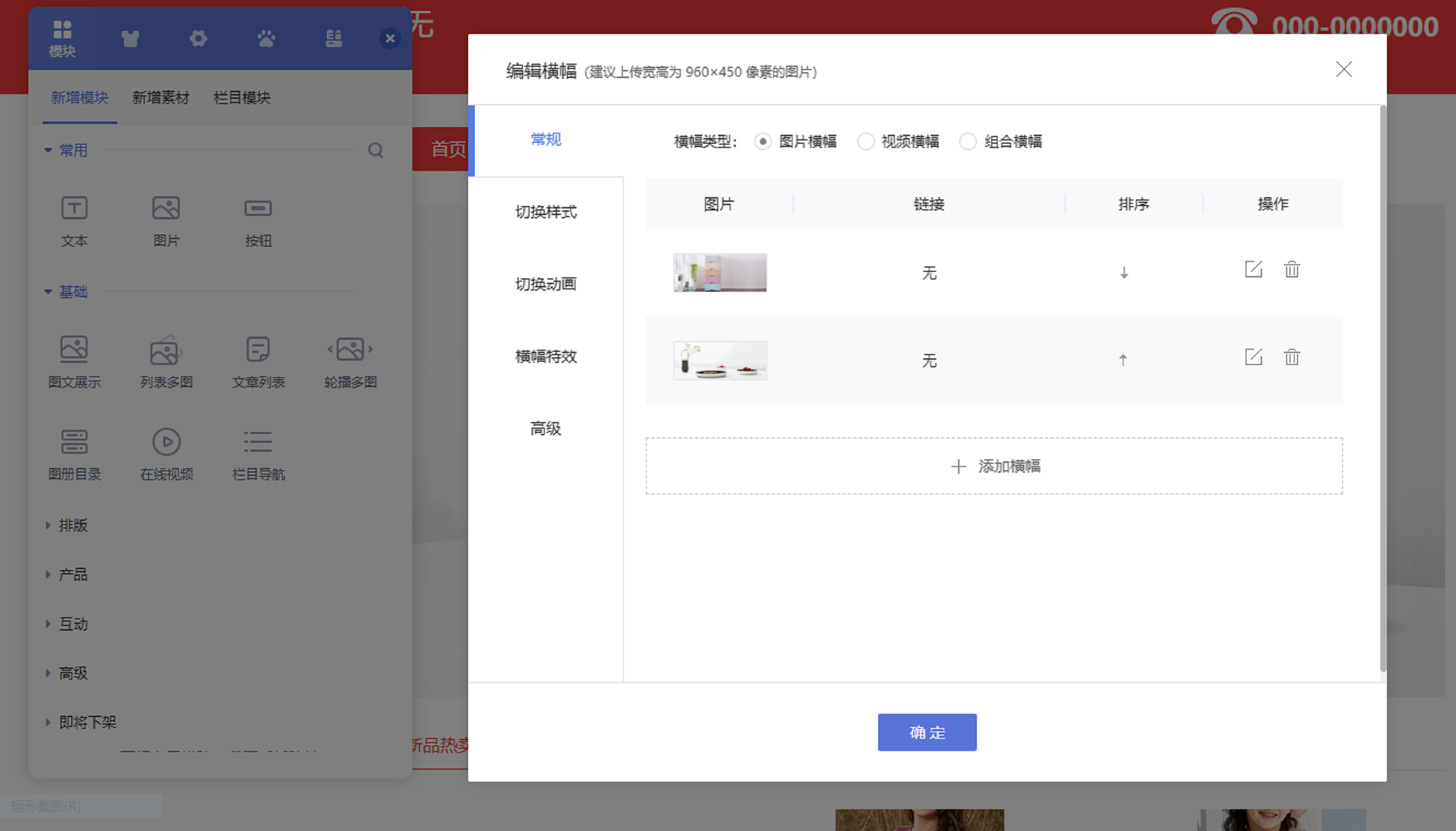Viewport: 1456px width, 831px height.
Task: Click the dialog's vertical scrollbar
Action: [x=1383, y=388]
